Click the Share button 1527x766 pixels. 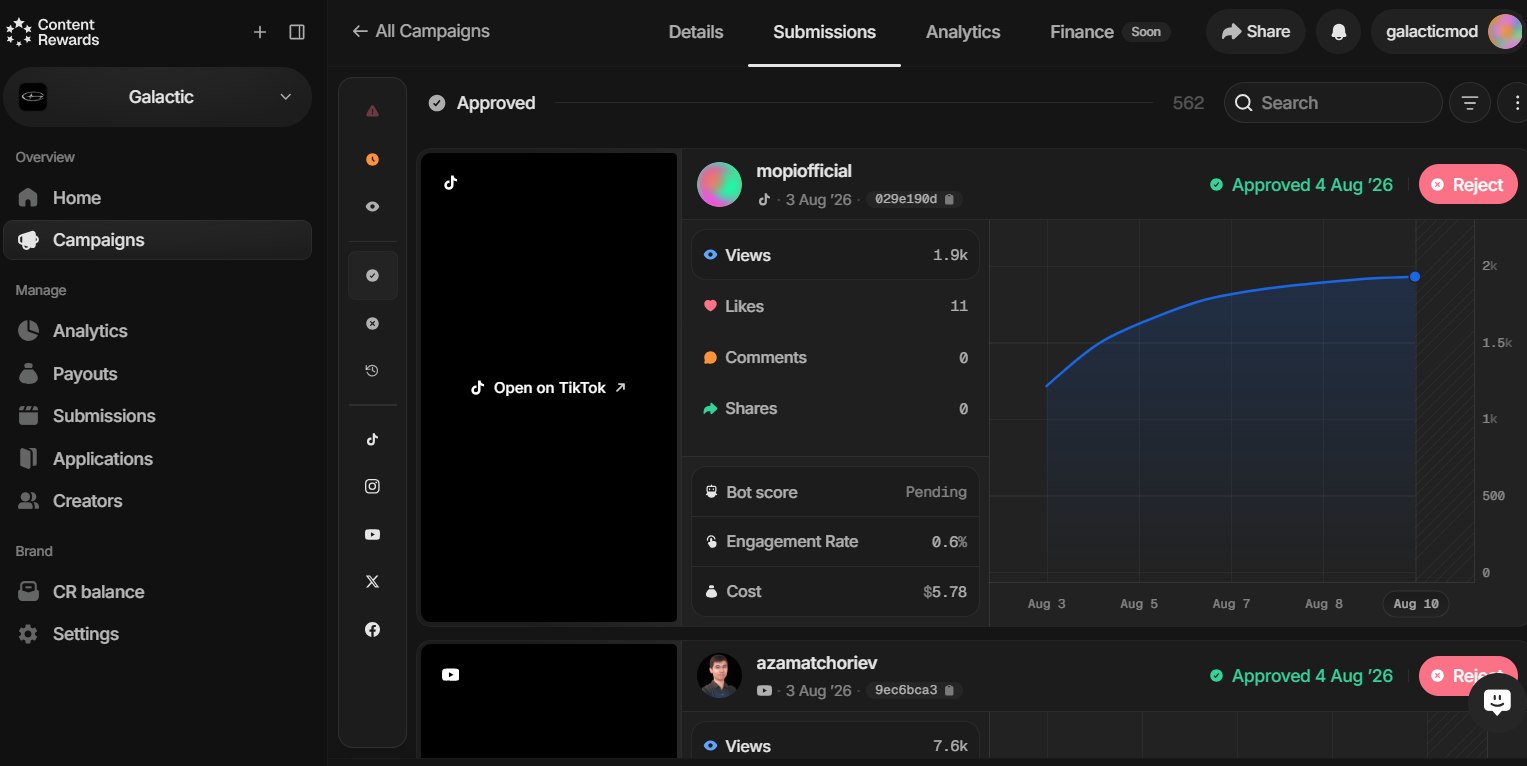1256,32
